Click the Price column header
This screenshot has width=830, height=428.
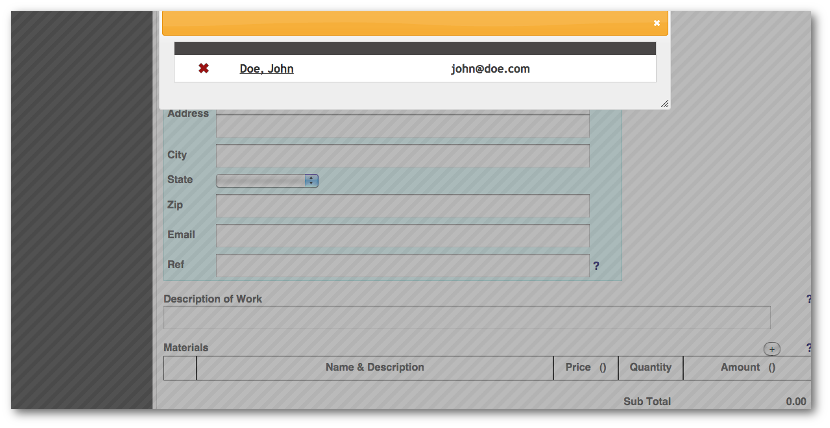[x=585, y=368]
